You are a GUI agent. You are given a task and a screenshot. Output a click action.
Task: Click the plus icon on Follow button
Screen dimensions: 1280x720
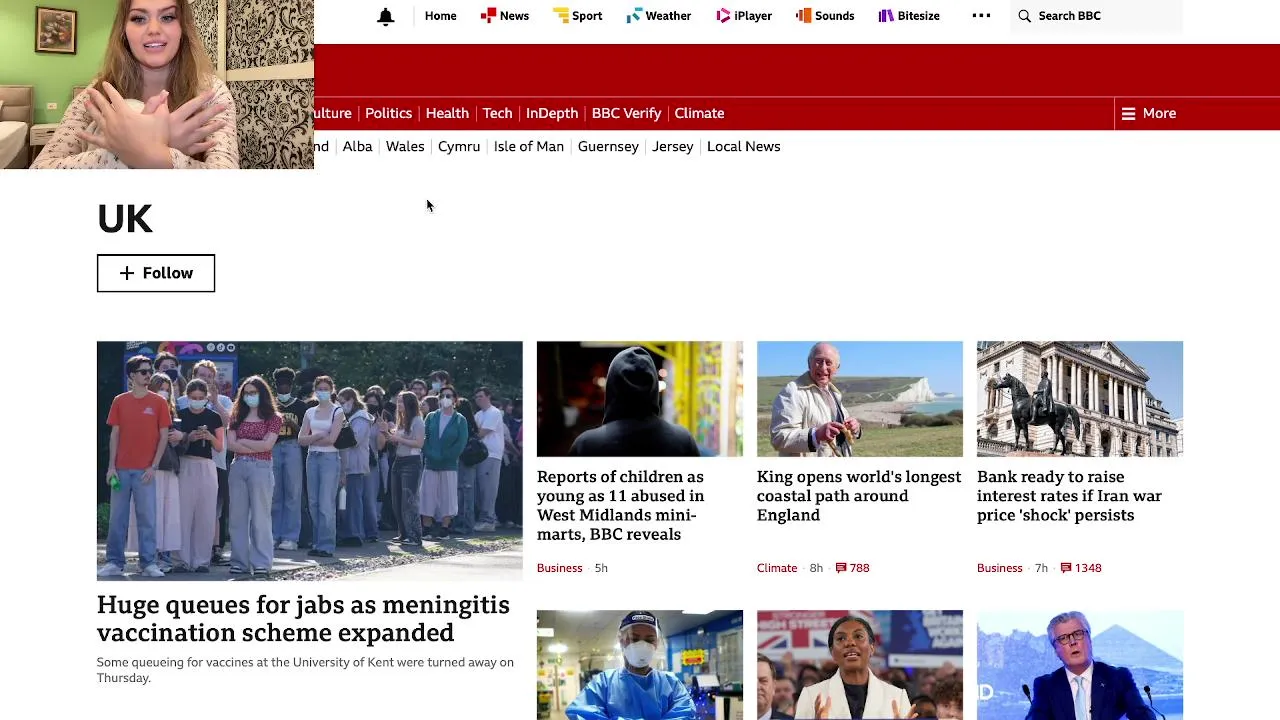point(127,273)
